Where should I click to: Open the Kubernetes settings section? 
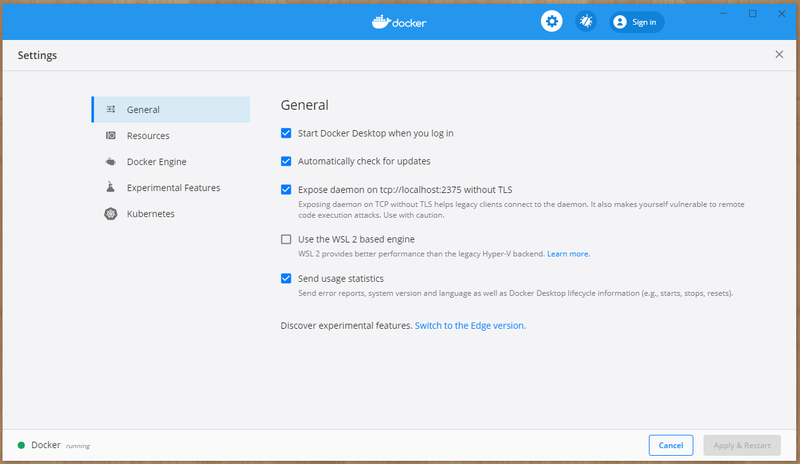click(x=171, y=214)
